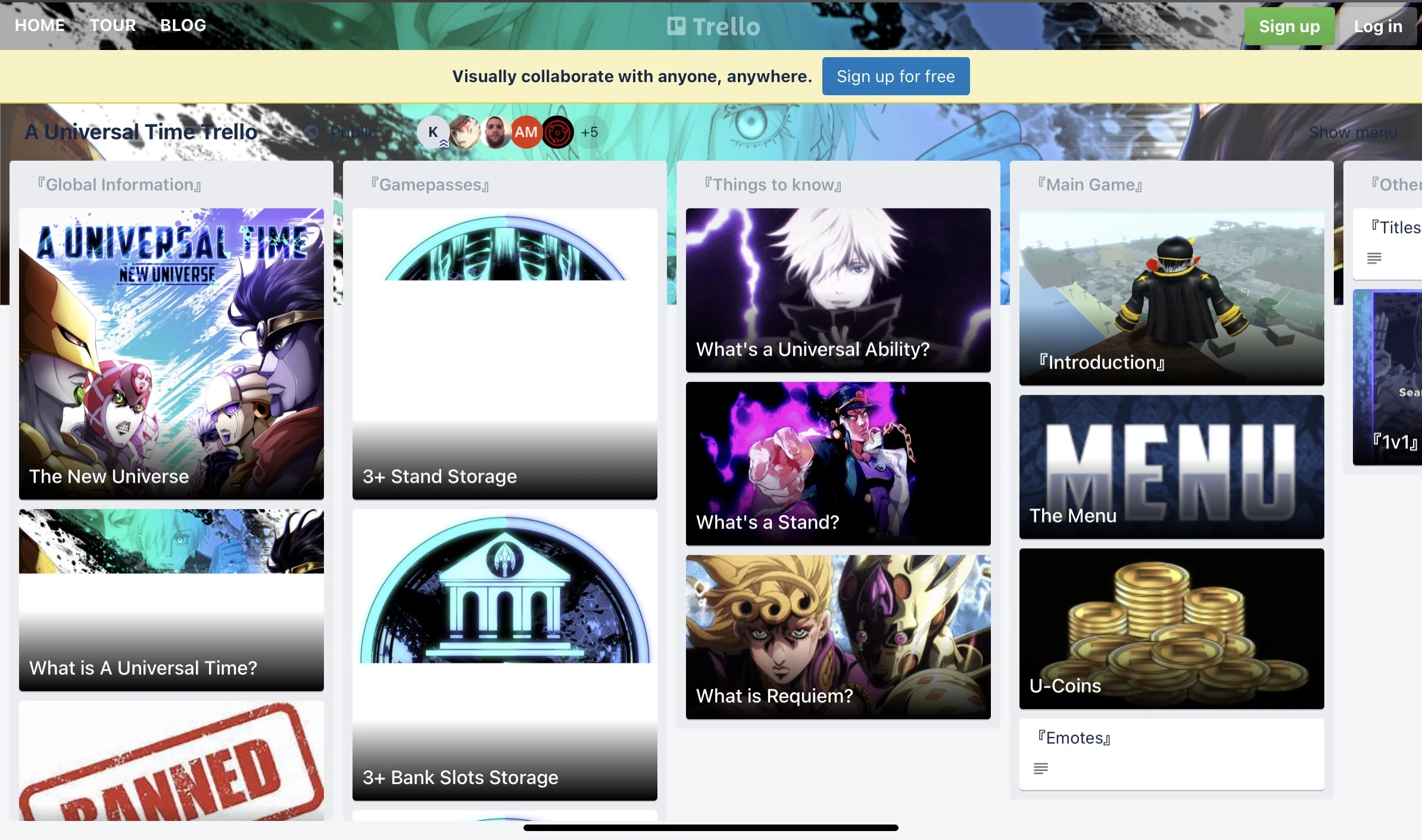Expand the Show menu sidebar
Viewport: 1422px width, 840px height.
coord(1352,132)
